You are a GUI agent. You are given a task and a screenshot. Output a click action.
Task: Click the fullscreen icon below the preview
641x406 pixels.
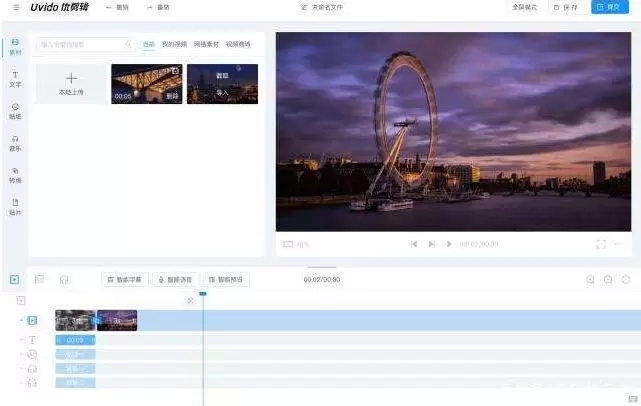pos(601,244)
